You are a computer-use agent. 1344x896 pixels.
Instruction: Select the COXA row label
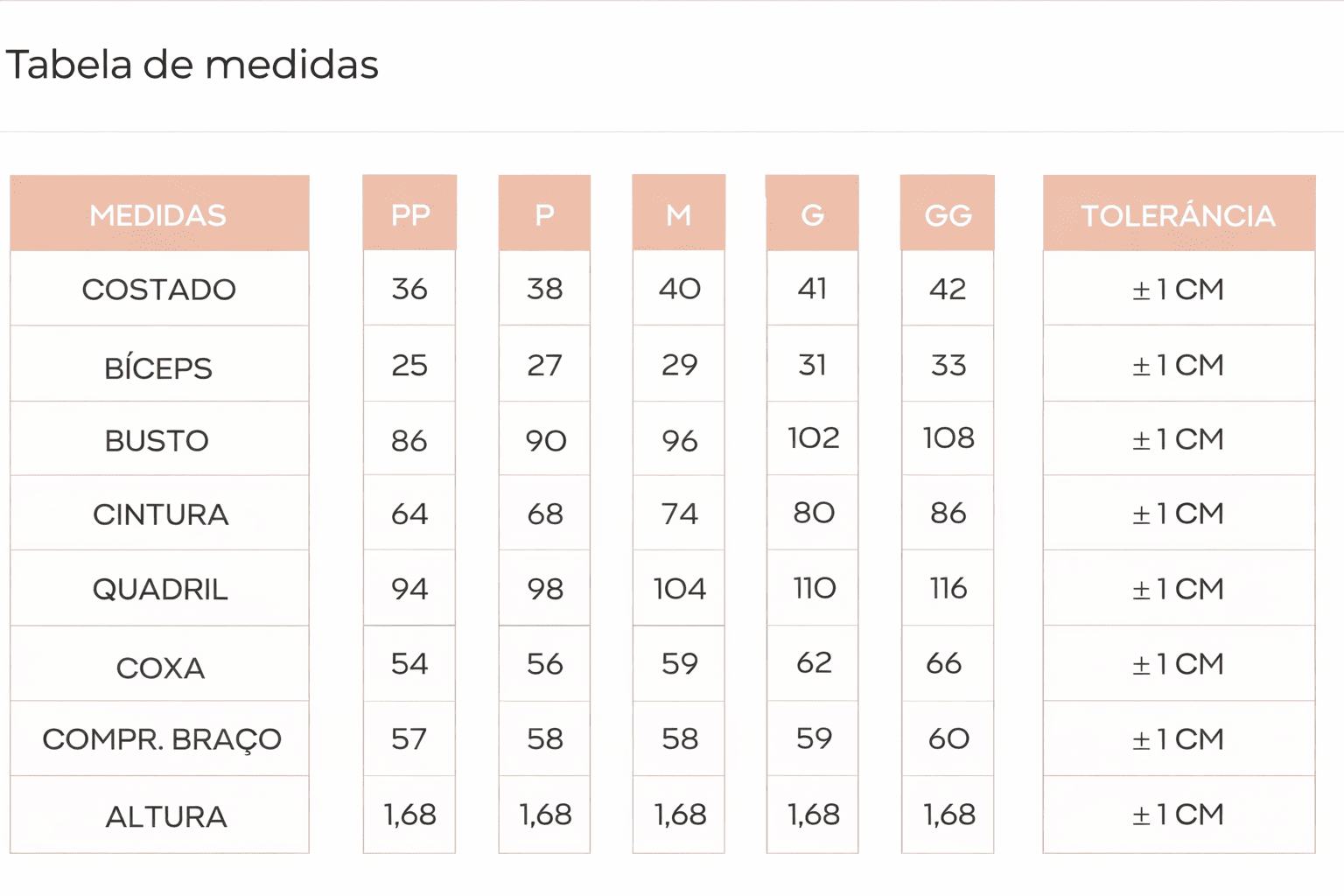coord(160,668)
